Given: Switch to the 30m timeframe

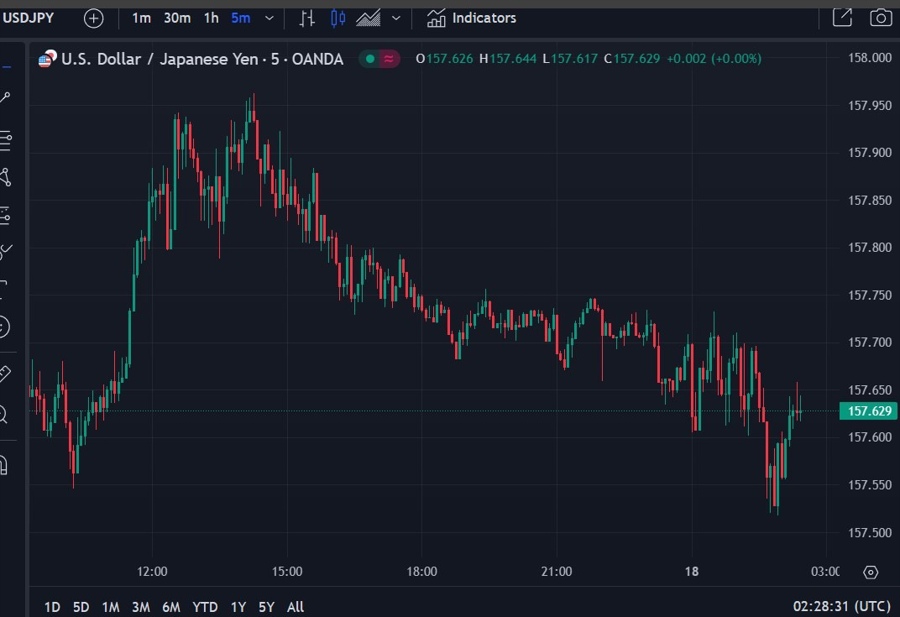Looking at the screenshot, I should coord(177,18).
